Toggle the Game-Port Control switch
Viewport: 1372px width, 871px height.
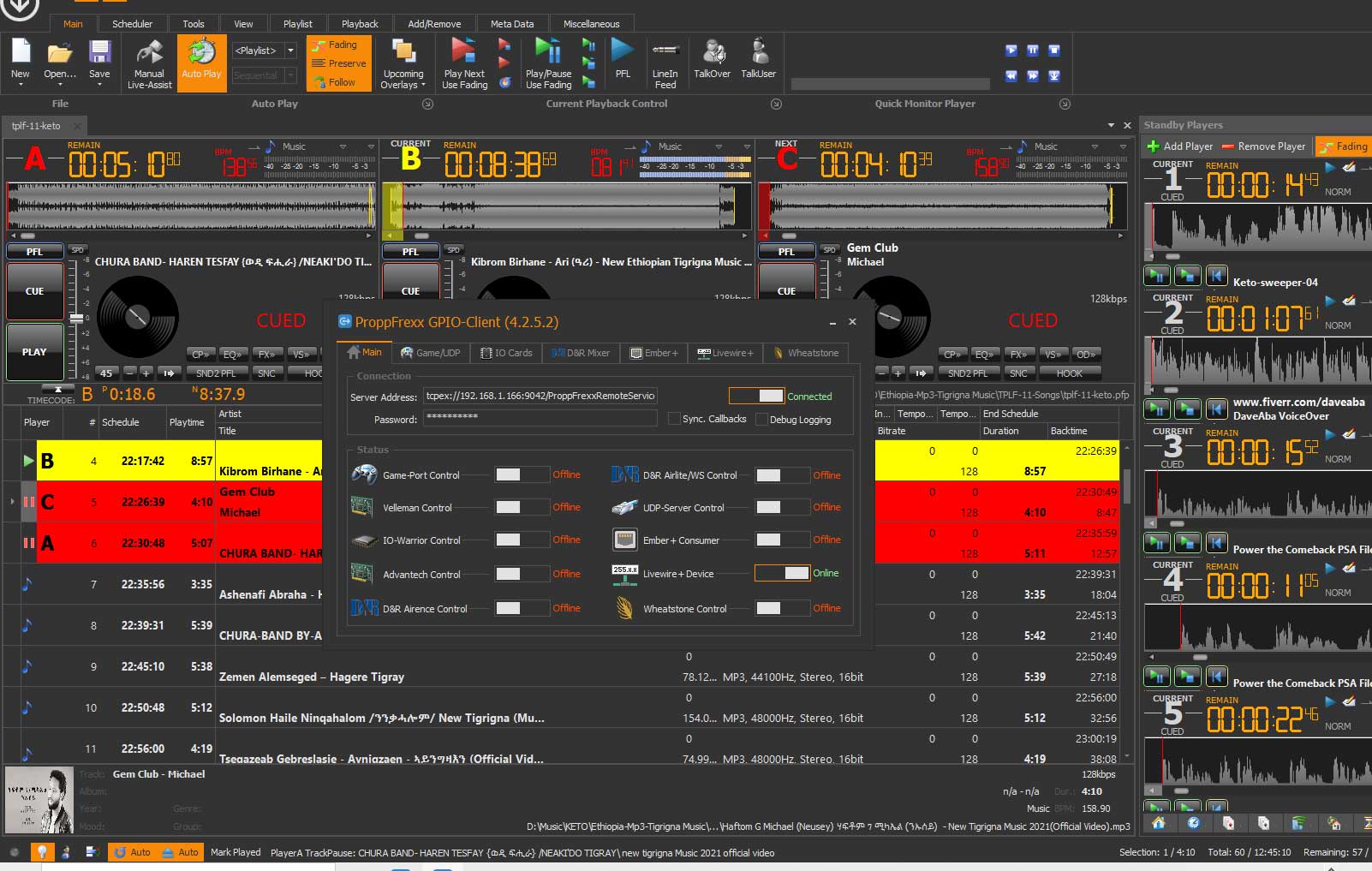521,474
